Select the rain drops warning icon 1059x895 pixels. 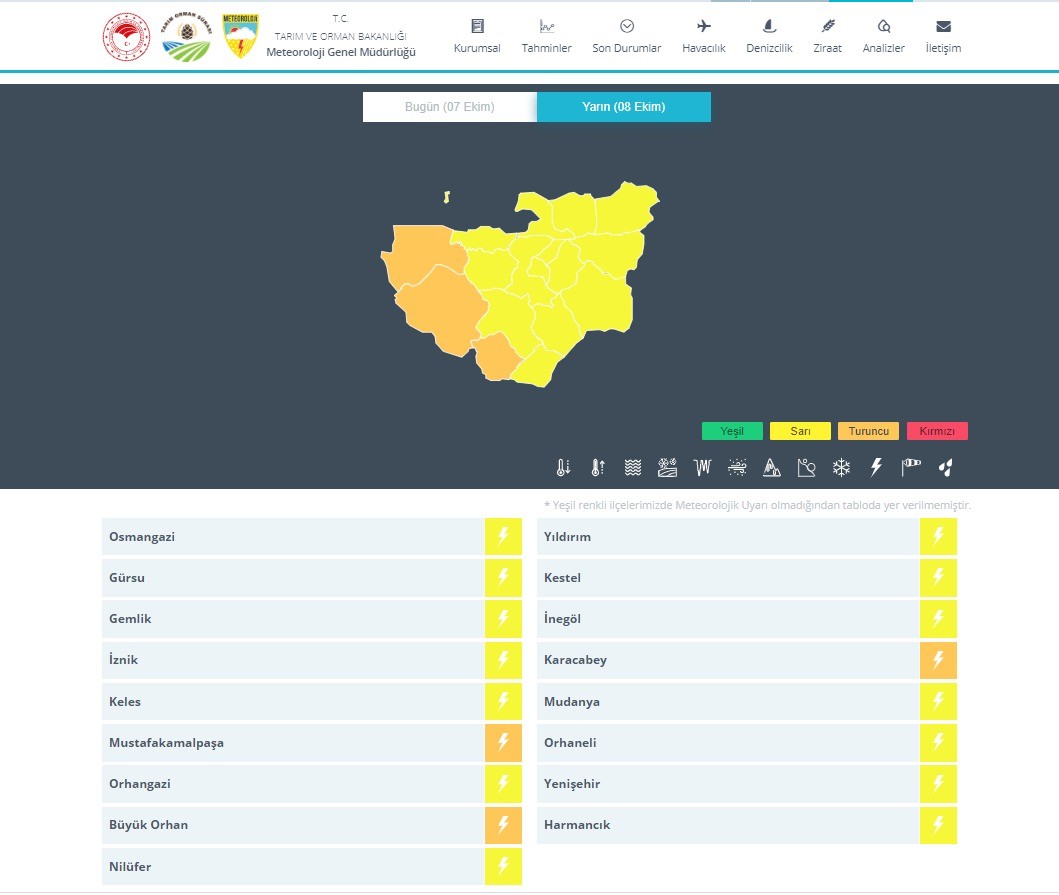point(945,467)
